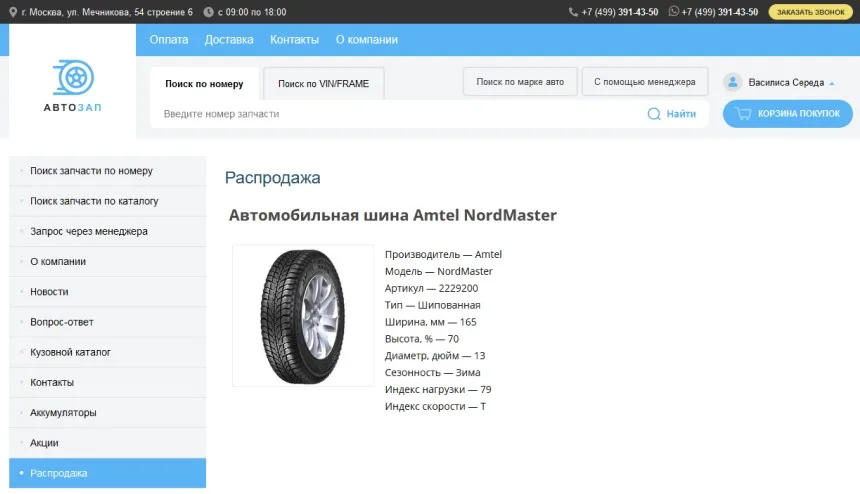Switch to the Поиск по VIN/FRAME tab

[x=324, y=83]
